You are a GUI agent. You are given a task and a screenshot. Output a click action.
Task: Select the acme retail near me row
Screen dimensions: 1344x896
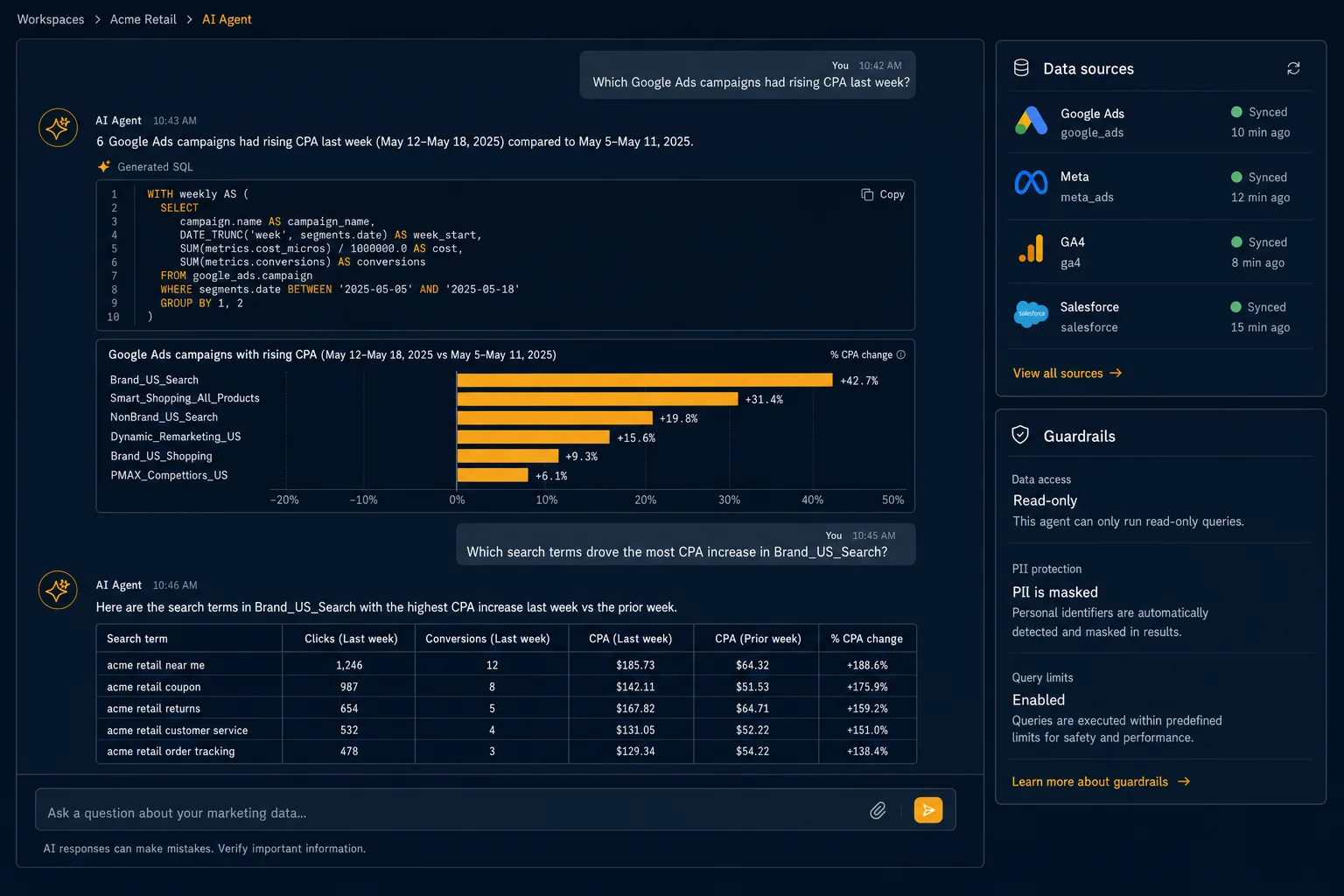click(506, 665)
